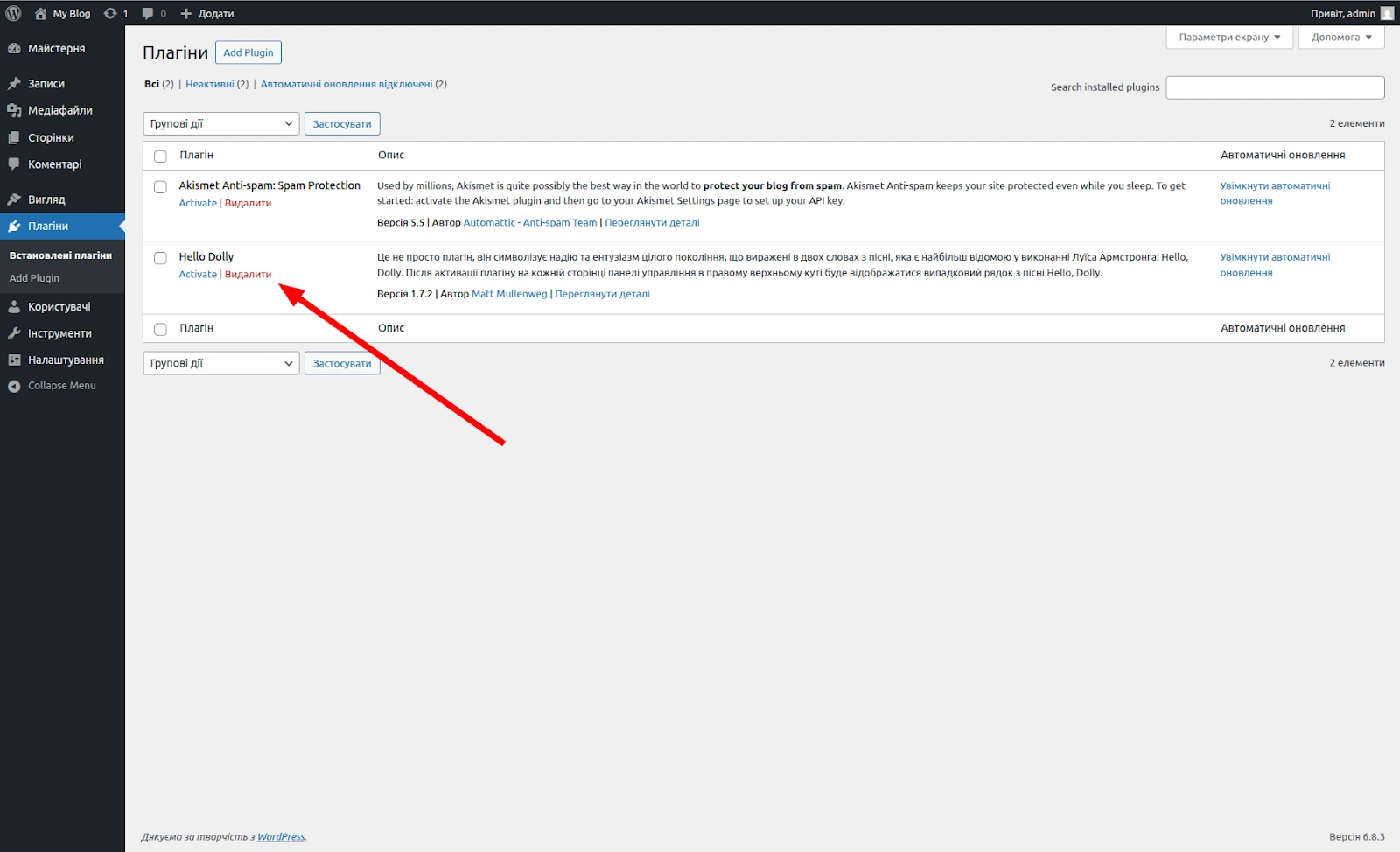Click the Інструменти wrench icon
Viewport: 1400px width, 852px height.
point(14,333)
